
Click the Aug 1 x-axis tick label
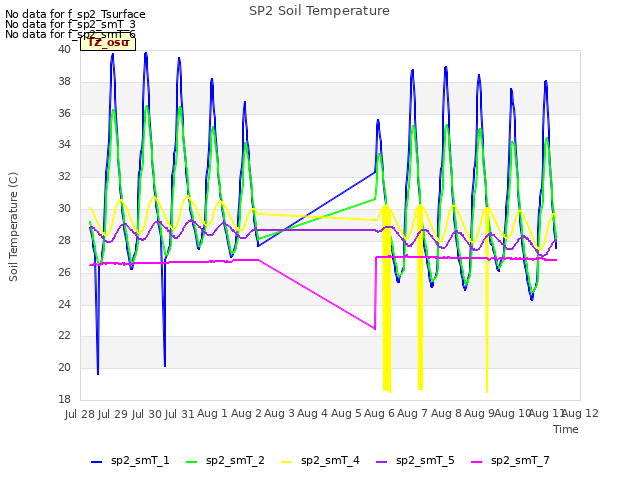212,414
